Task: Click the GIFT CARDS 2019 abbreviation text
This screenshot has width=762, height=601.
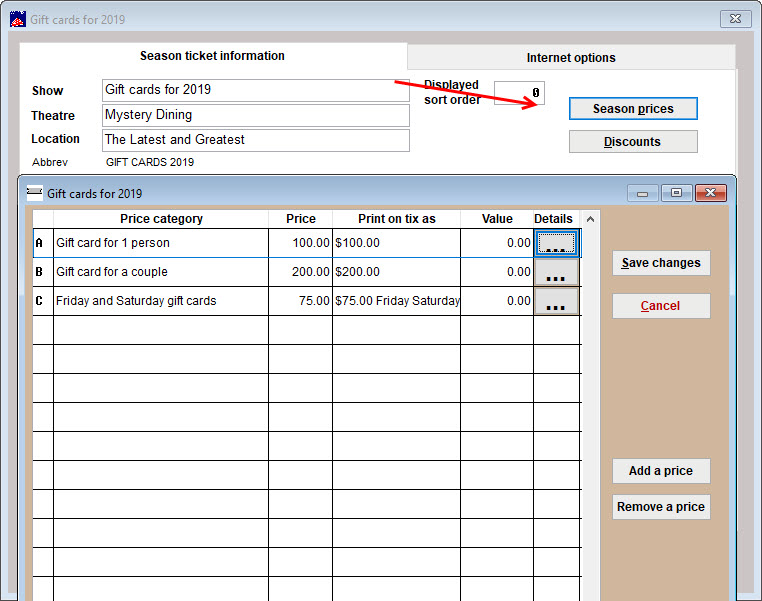Action: [150, 162]
